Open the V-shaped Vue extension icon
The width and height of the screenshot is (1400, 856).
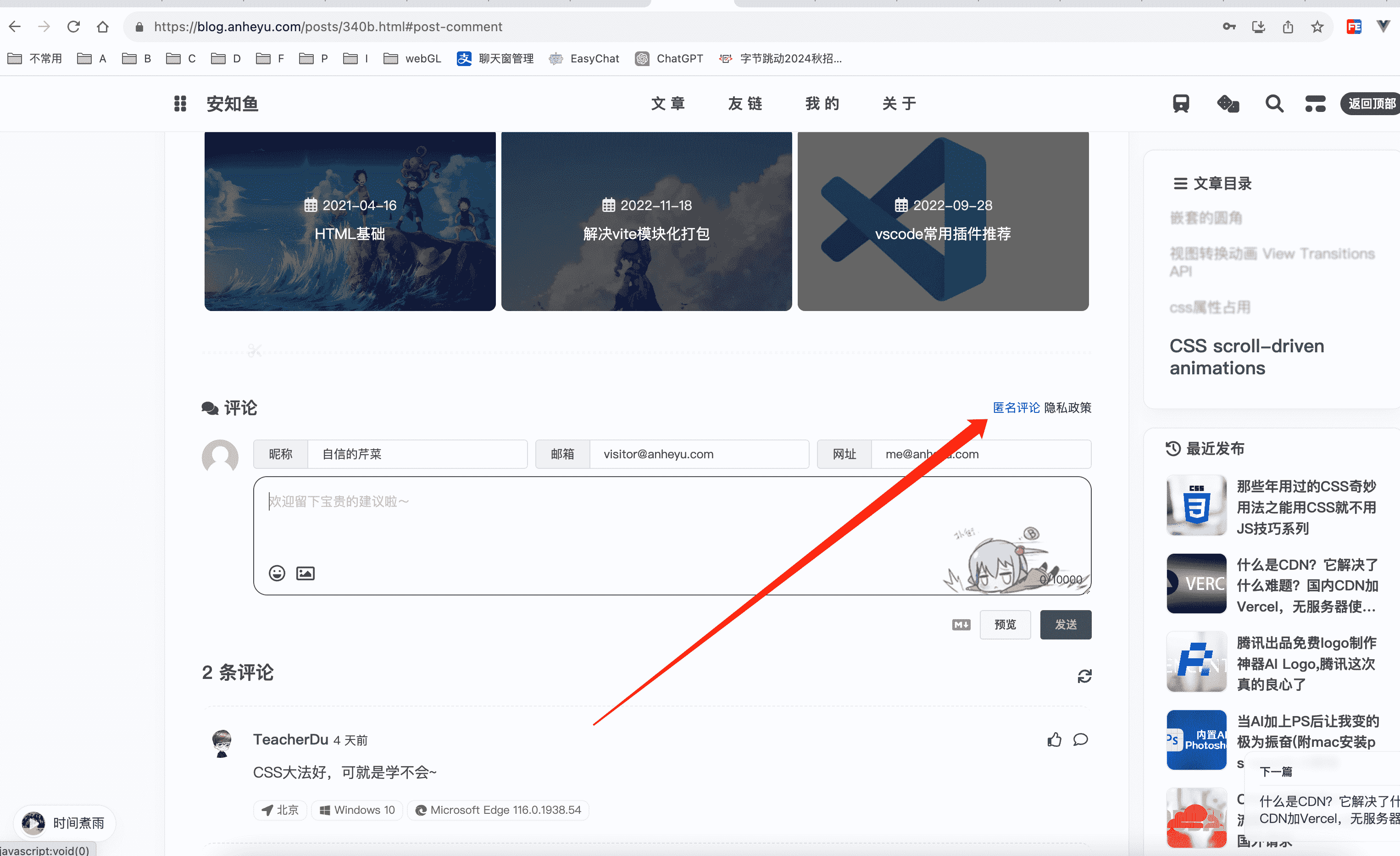(x=1383, y=26)
